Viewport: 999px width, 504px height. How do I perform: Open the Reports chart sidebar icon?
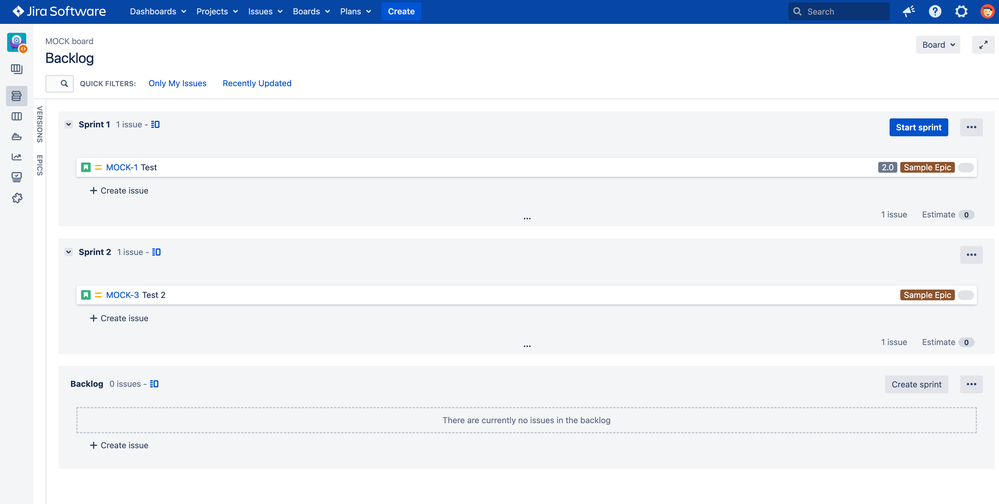point(17,157)
